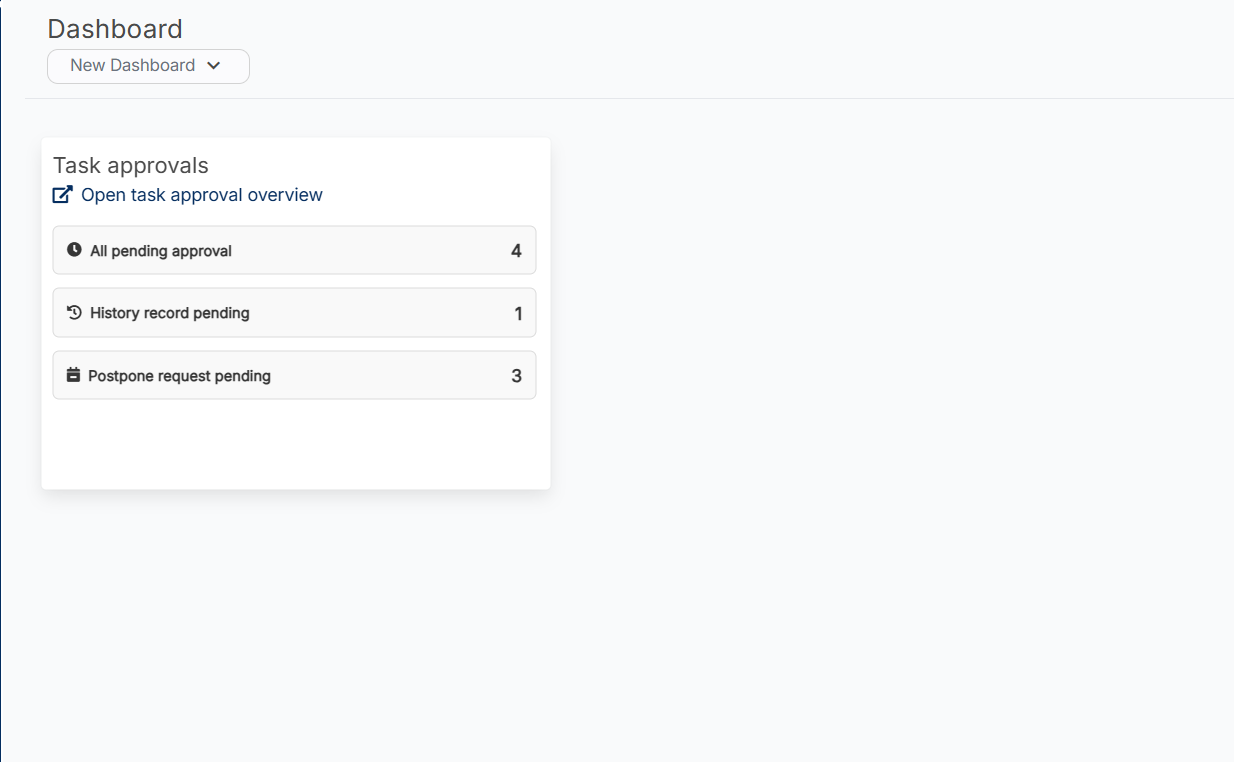This screenshot has width=1234, height=762.
Task: Open the New Dashboard selector label
Action: tap(132, 66)
